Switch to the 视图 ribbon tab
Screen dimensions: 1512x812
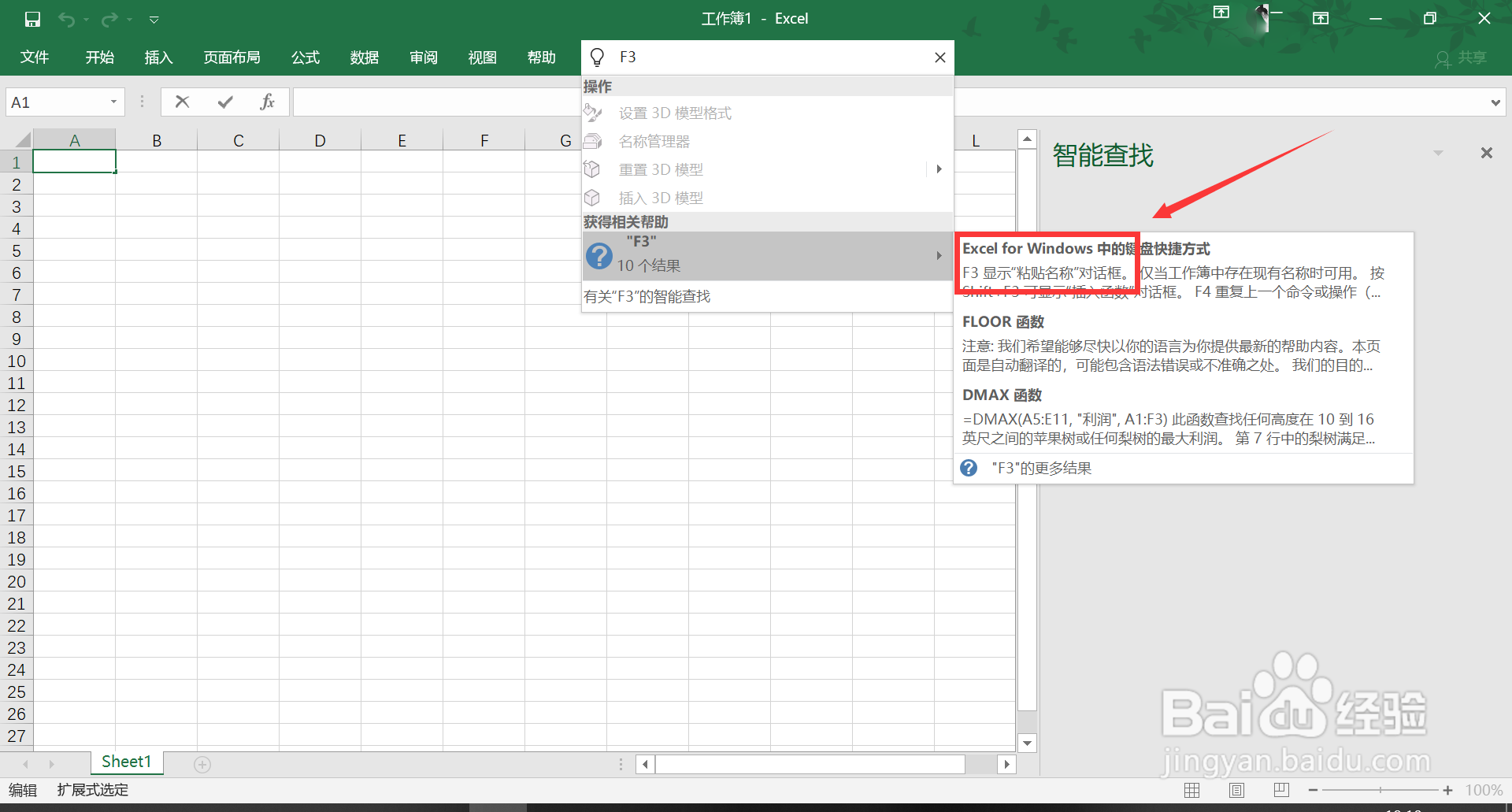click(x=483, y=57)
